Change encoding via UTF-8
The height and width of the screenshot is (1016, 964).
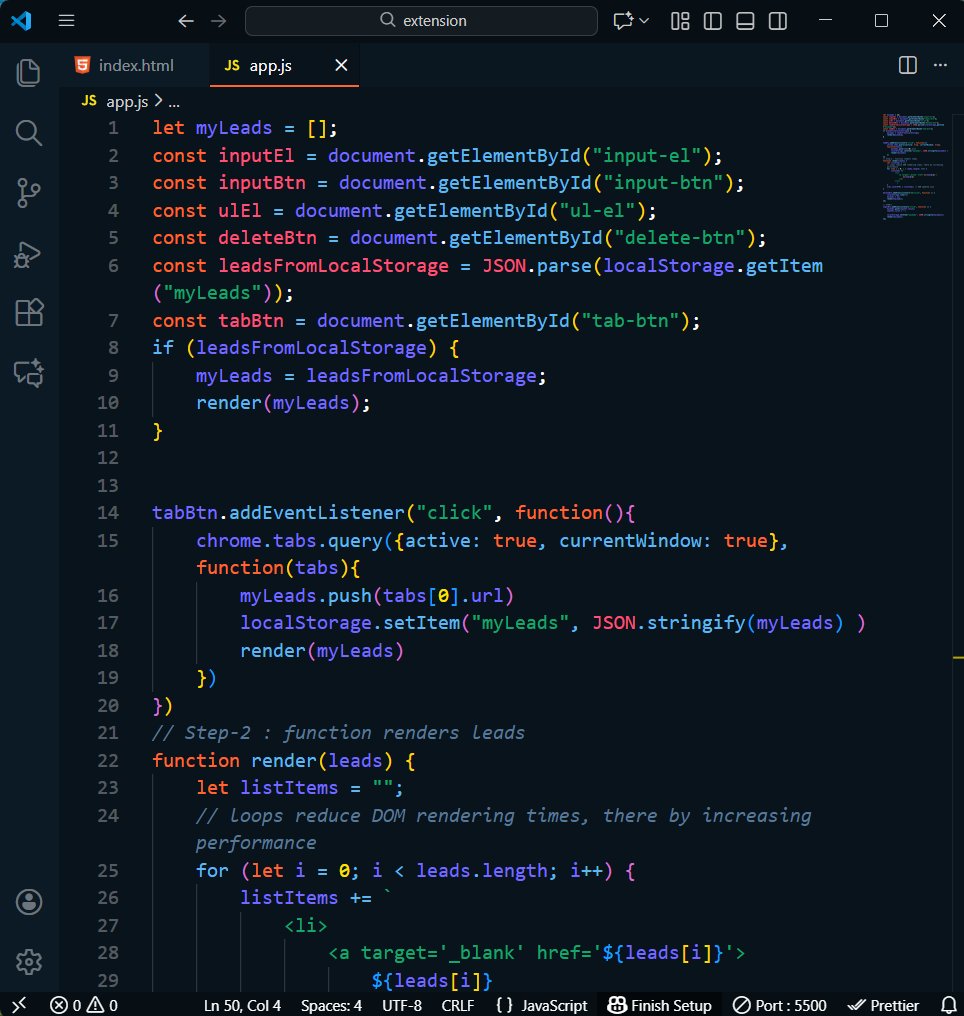pyautogui.click(x=402, y=1005)
